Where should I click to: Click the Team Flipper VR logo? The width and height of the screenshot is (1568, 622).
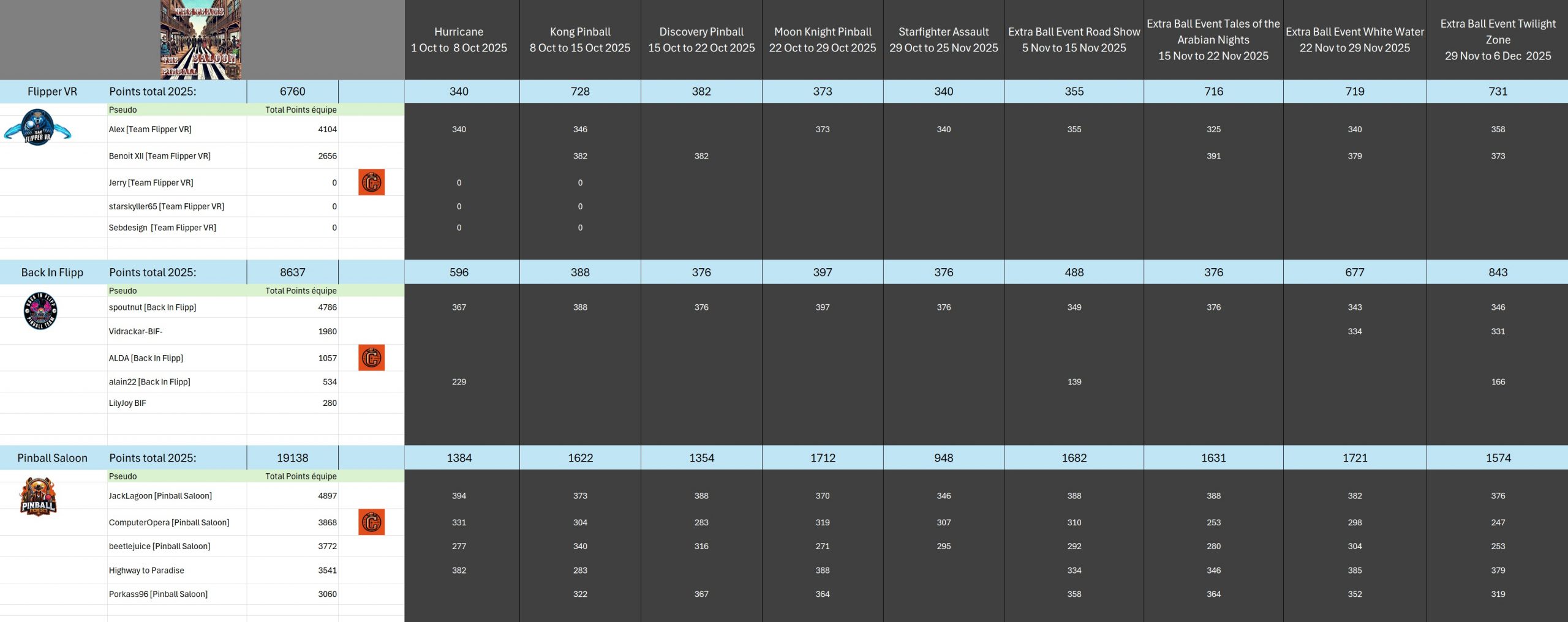point(37,127)
